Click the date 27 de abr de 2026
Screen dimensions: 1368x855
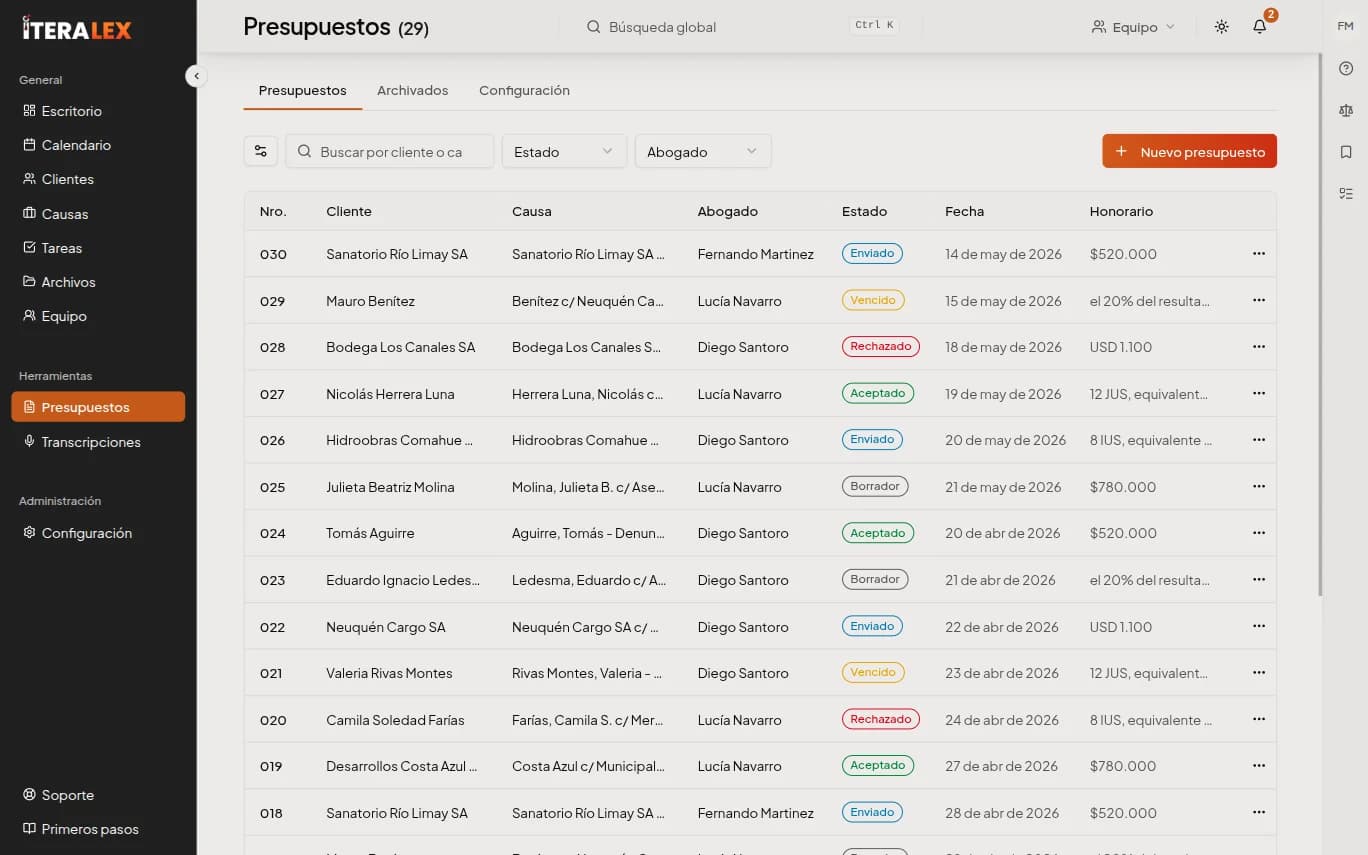tap(1001, 766)
